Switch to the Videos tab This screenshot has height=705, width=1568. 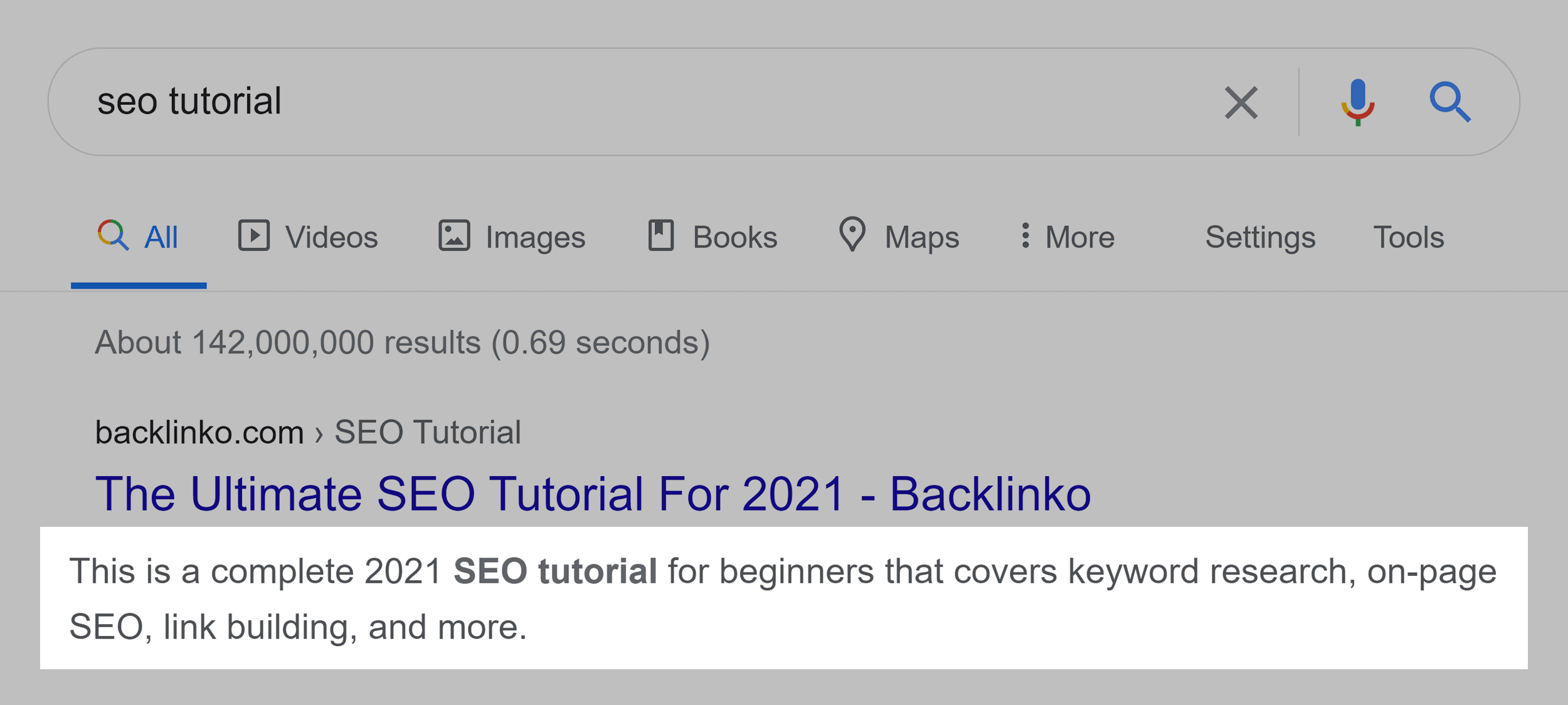pyautogui.click(x=331, y=236)
